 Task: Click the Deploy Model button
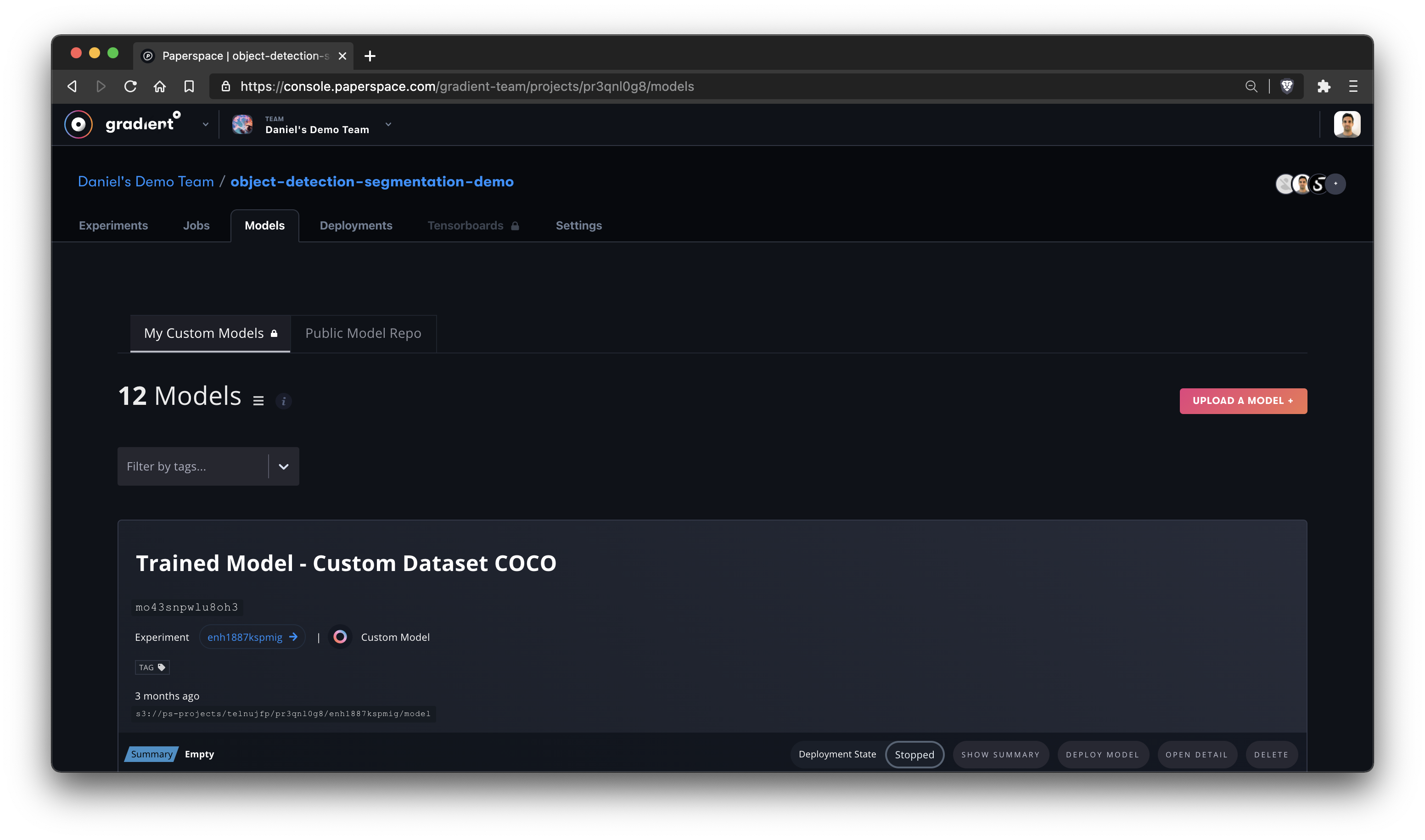(x=1102, y=754)
